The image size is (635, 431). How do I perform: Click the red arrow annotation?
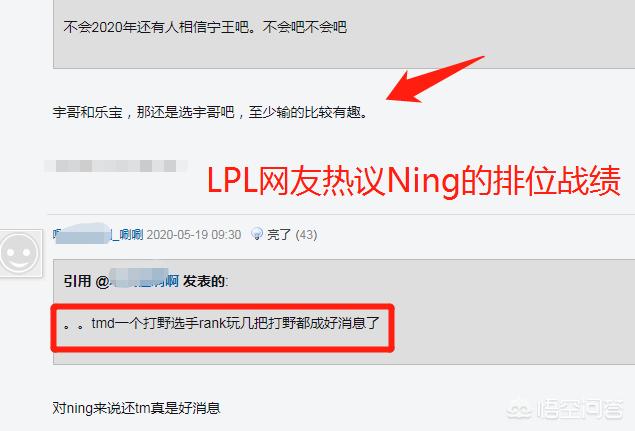click(x=434, y=80)
